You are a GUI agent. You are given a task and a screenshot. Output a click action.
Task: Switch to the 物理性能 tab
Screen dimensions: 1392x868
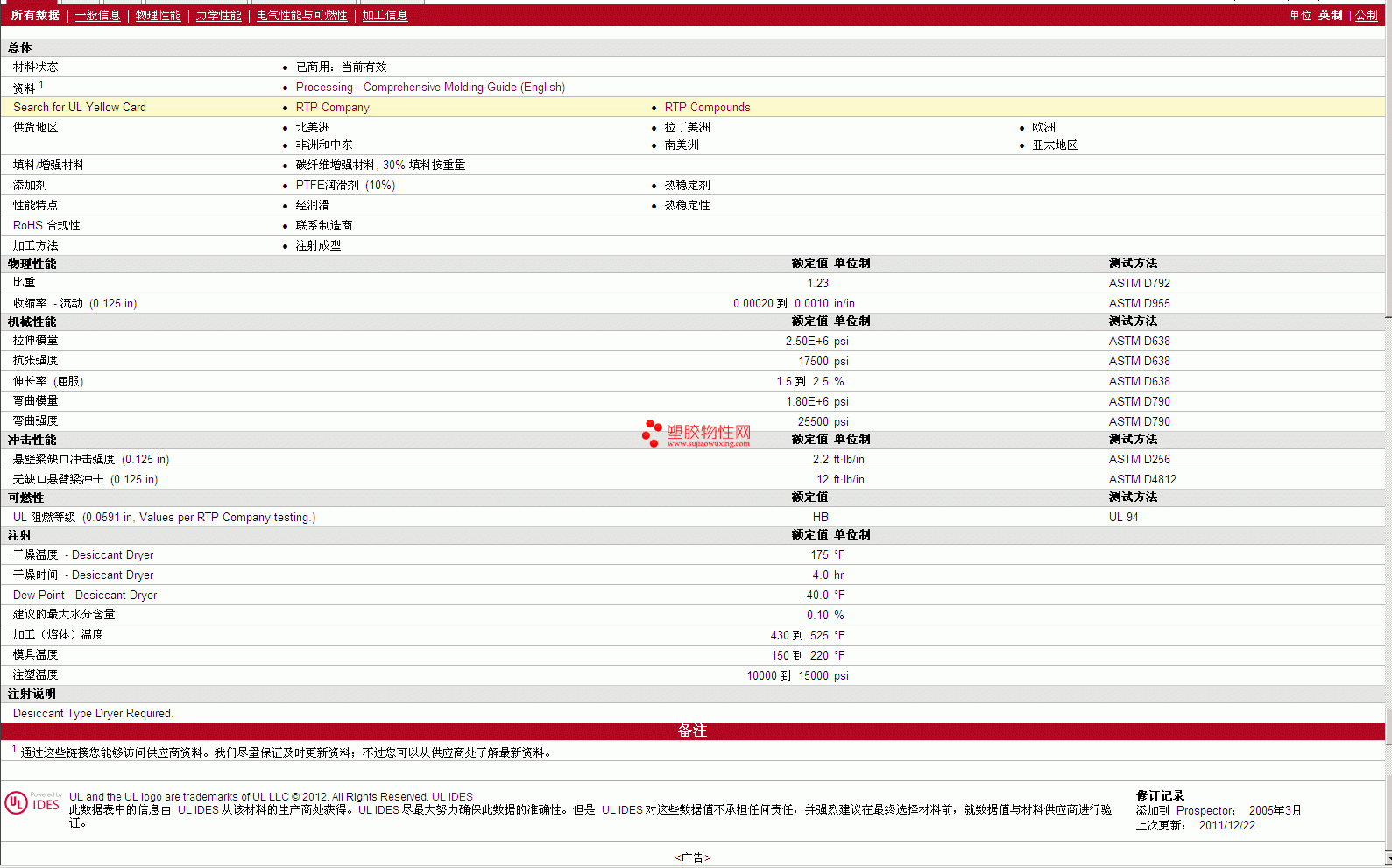159,15
